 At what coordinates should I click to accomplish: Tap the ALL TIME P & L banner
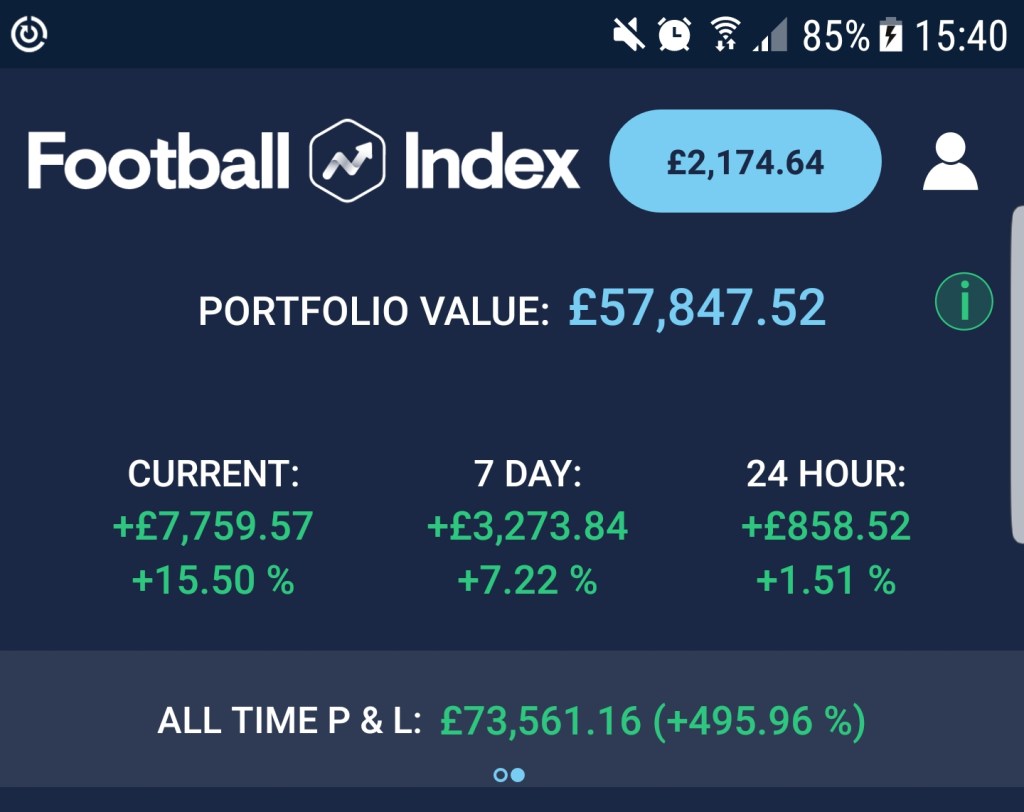click(511, 720)
